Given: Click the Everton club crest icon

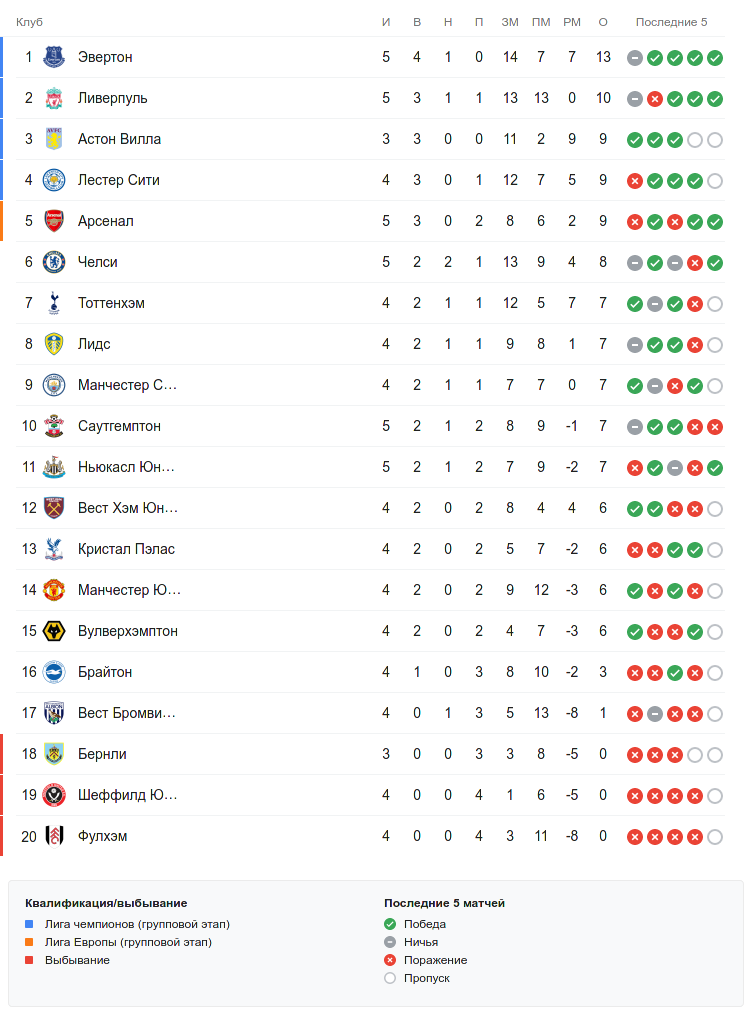Looking at the screenshot, I should click(54, 57).
